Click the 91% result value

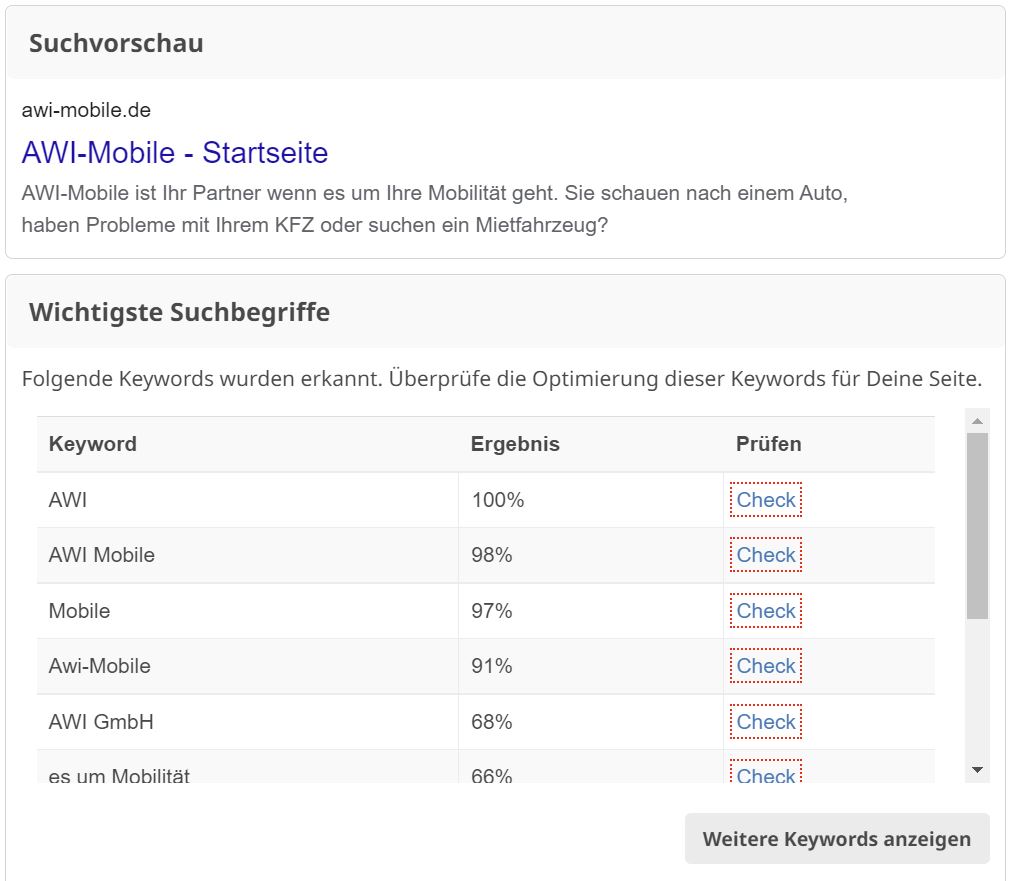click(492, 667)
